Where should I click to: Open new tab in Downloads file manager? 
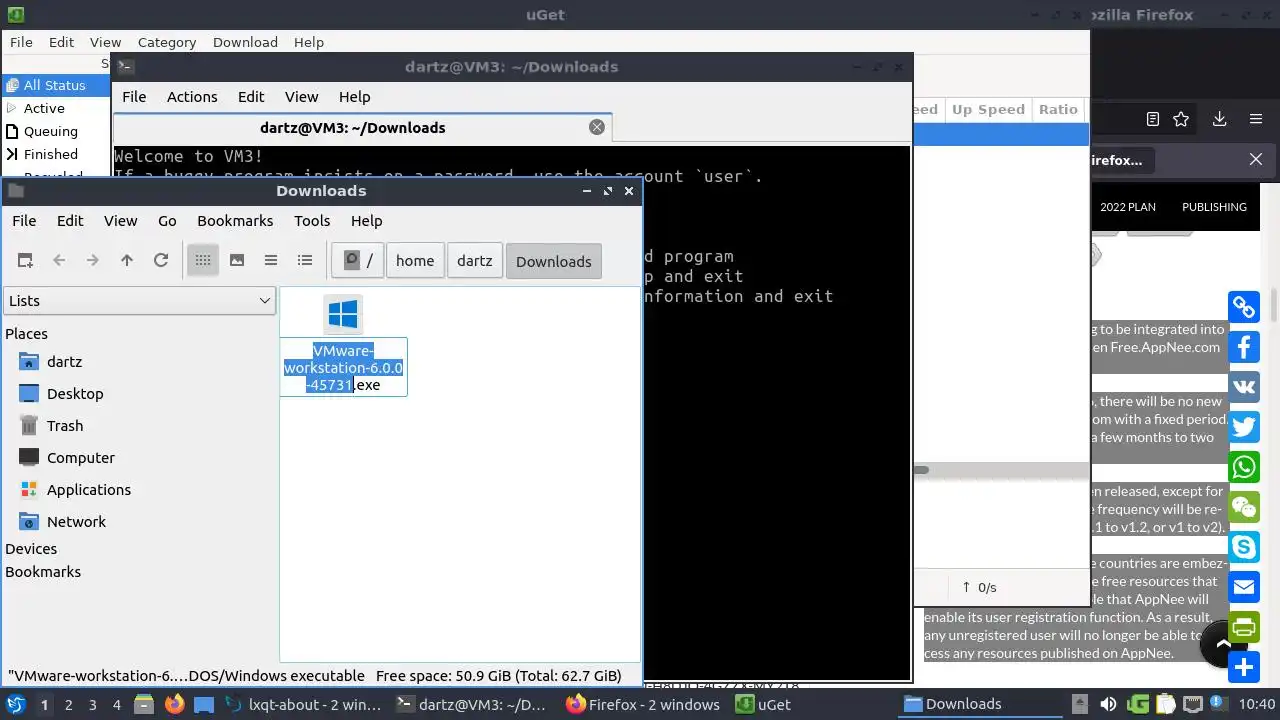[26, 260]
